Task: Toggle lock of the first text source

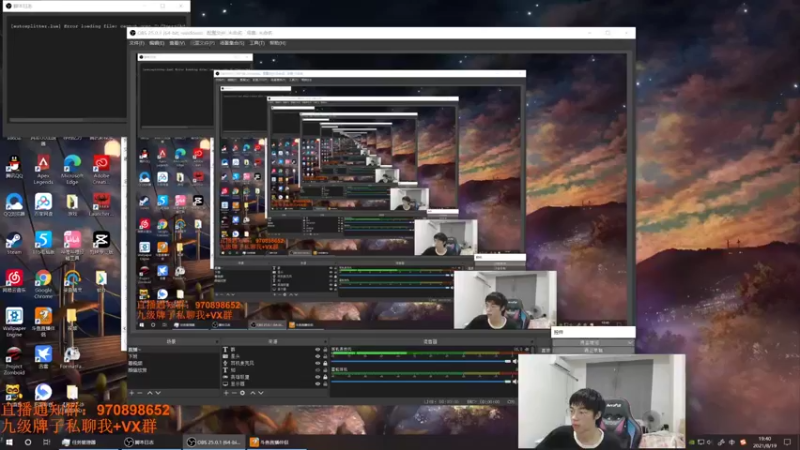Action: (x=325, y=349)
